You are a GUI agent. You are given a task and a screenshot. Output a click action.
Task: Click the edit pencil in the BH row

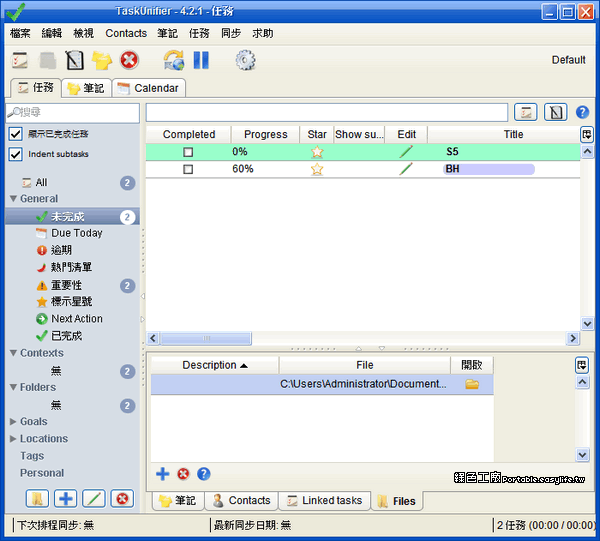point(406,169)
